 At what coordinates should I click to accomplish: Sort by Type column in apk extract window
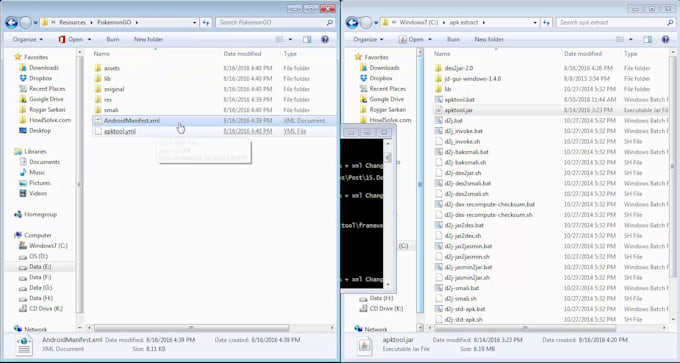coord(631,54)
